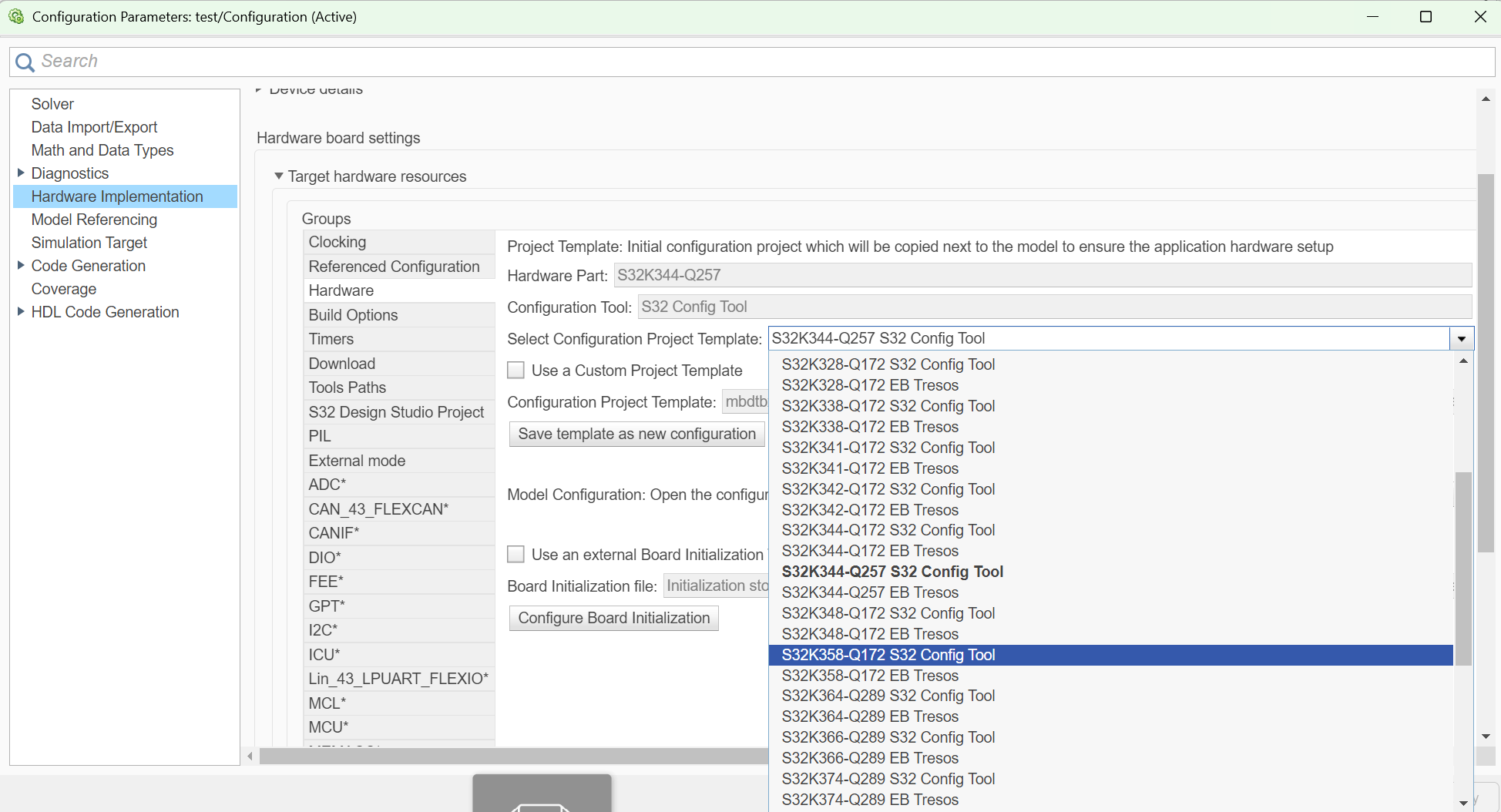Image resolution: width=1501 pixels, height=812 pixels.
Task: Open Model Referencing page
Action: coord(94,220)
